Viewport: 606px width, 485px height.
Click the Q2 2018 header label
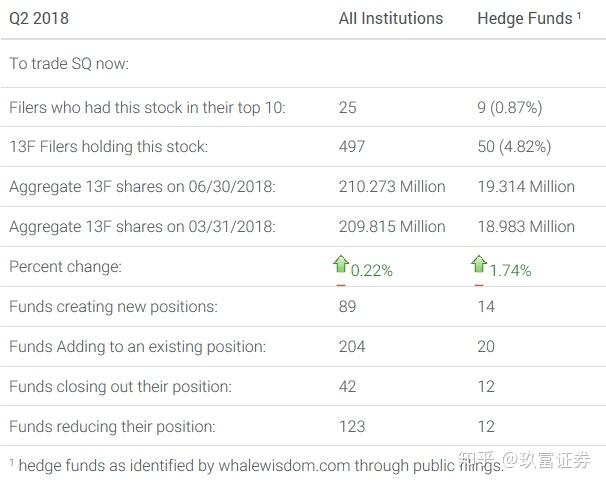pyautogui.click(x=39, y=19)
